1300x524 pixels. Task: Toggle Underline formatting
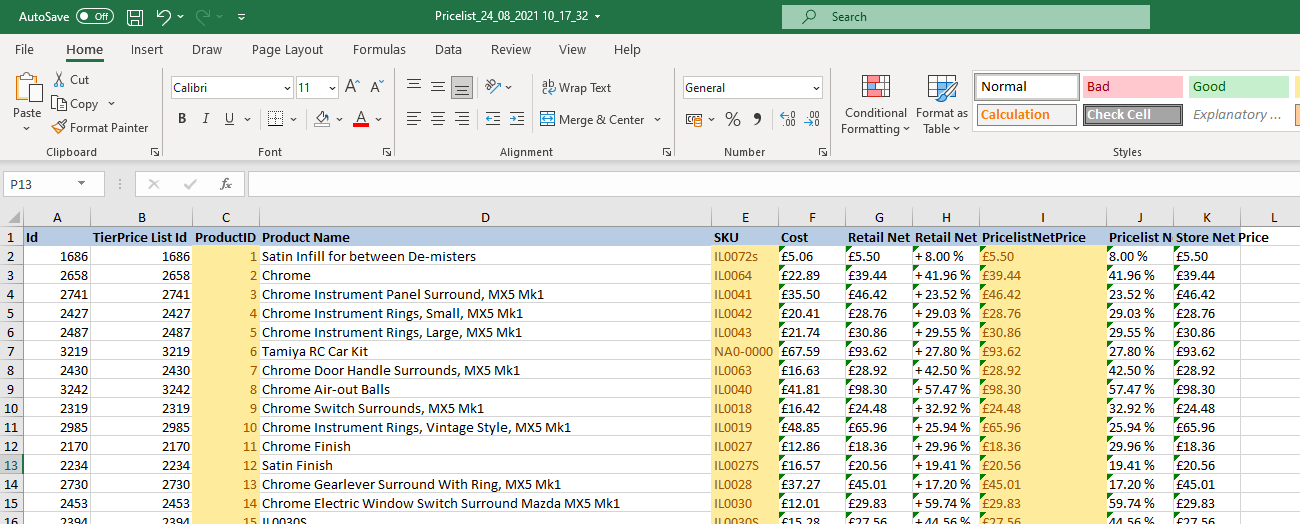click(x=230, y=119)
